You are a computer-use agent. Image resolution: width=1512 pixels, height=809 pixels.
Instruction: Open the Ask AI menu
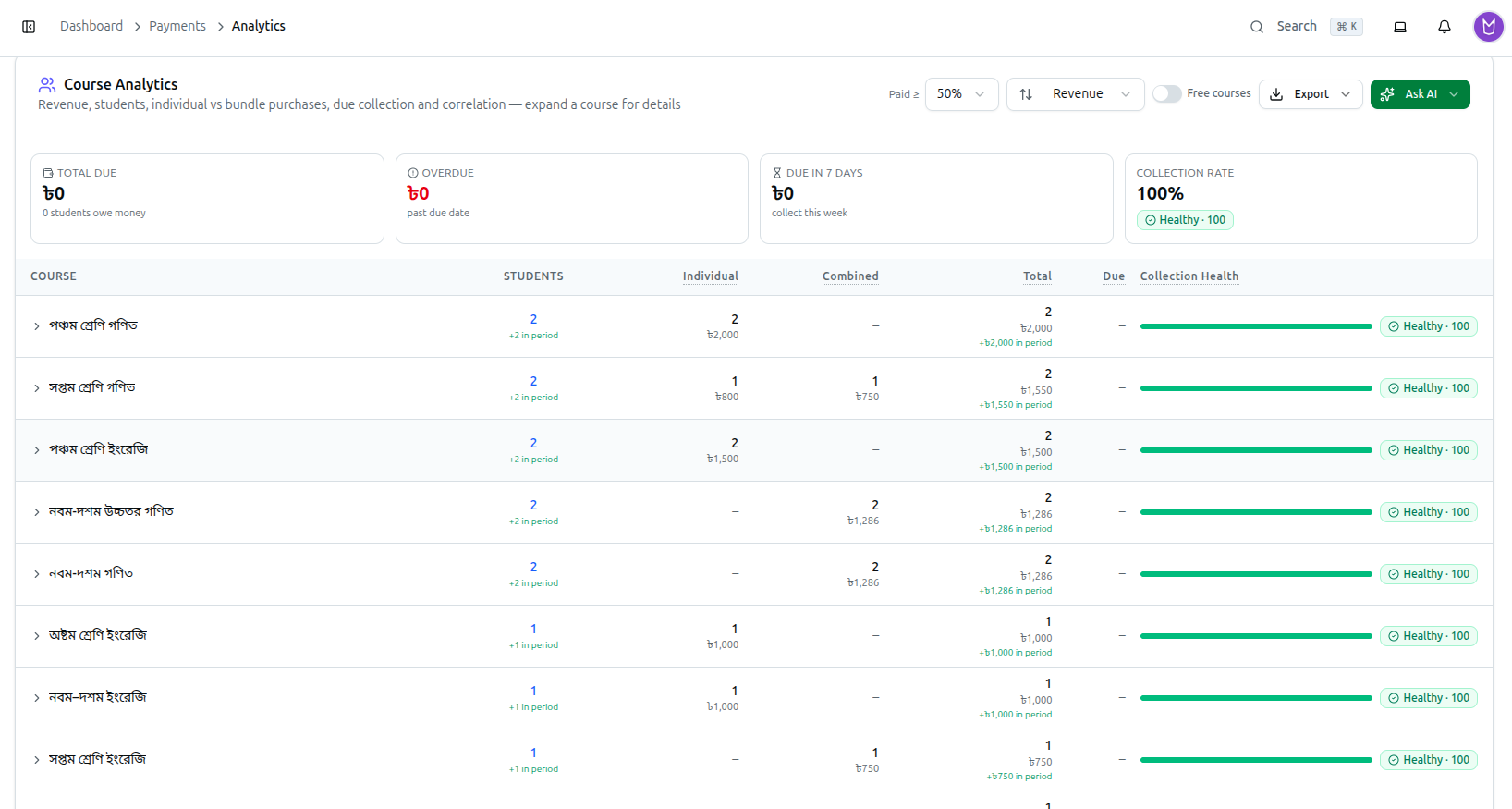click(x=1420, y=94)
